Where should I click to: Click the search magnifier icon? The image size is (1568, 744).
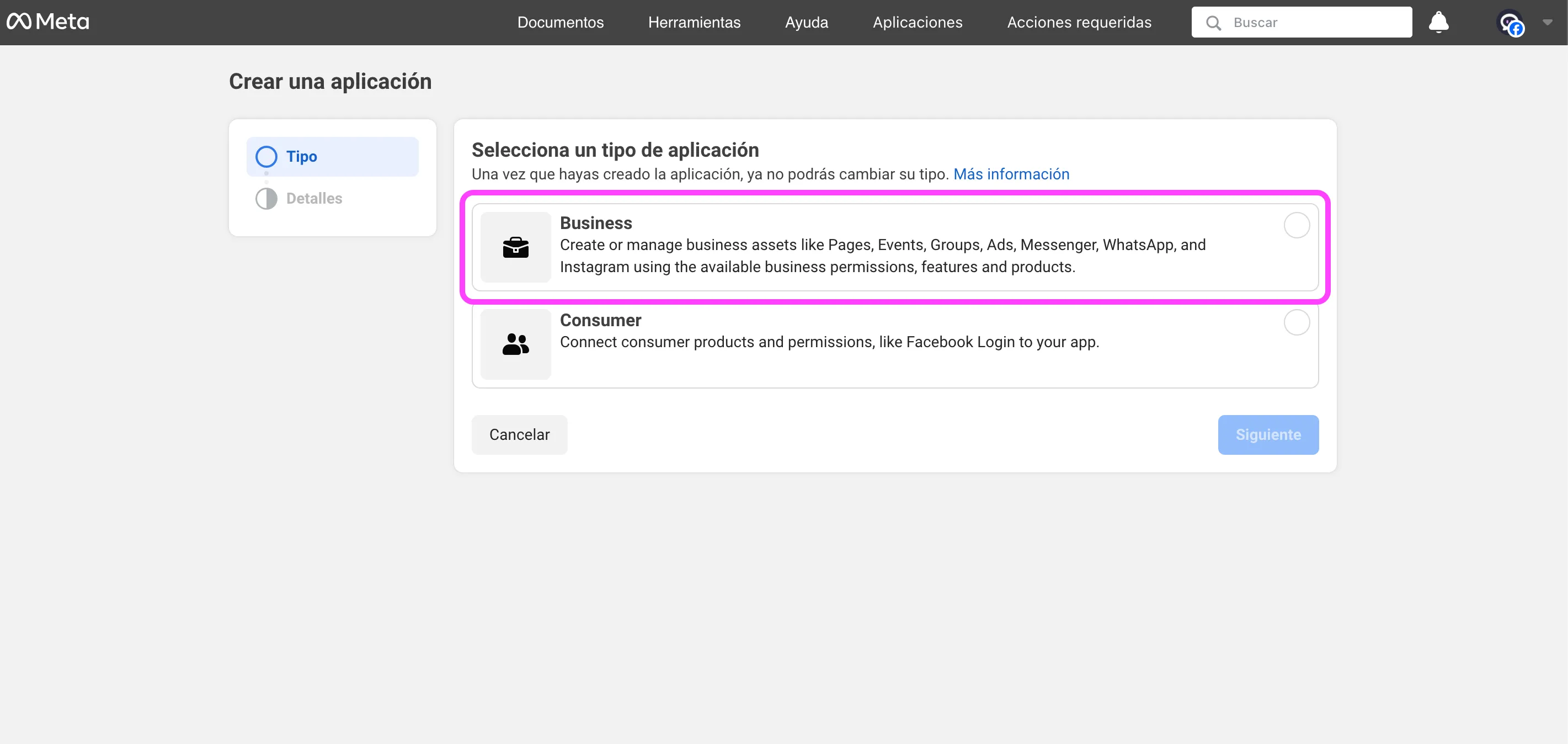click(1213, 23)
